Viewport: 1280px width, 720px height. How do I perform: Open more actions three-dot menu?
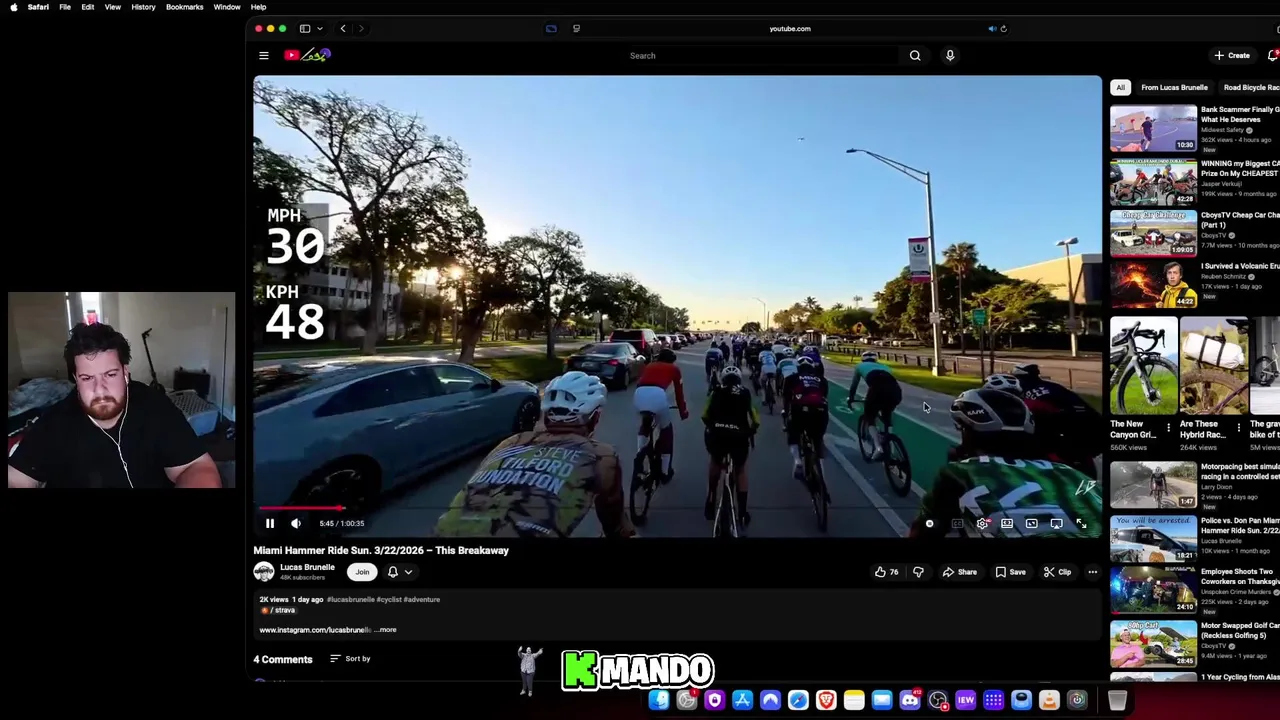(x=1092, y=572)
